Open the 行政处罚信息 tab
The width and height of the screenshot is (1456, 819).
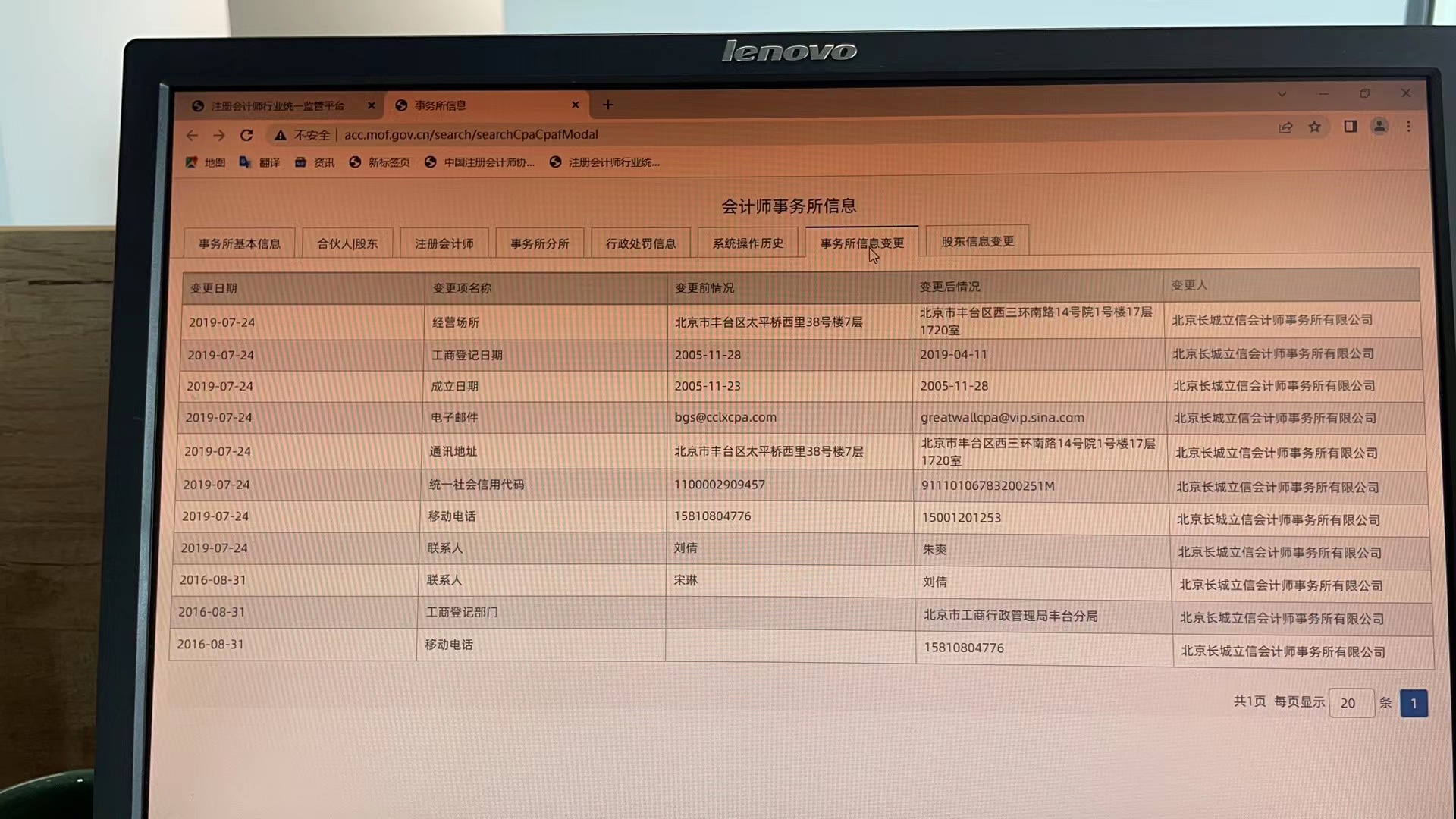pyautogui.click(x=640, y=243)
